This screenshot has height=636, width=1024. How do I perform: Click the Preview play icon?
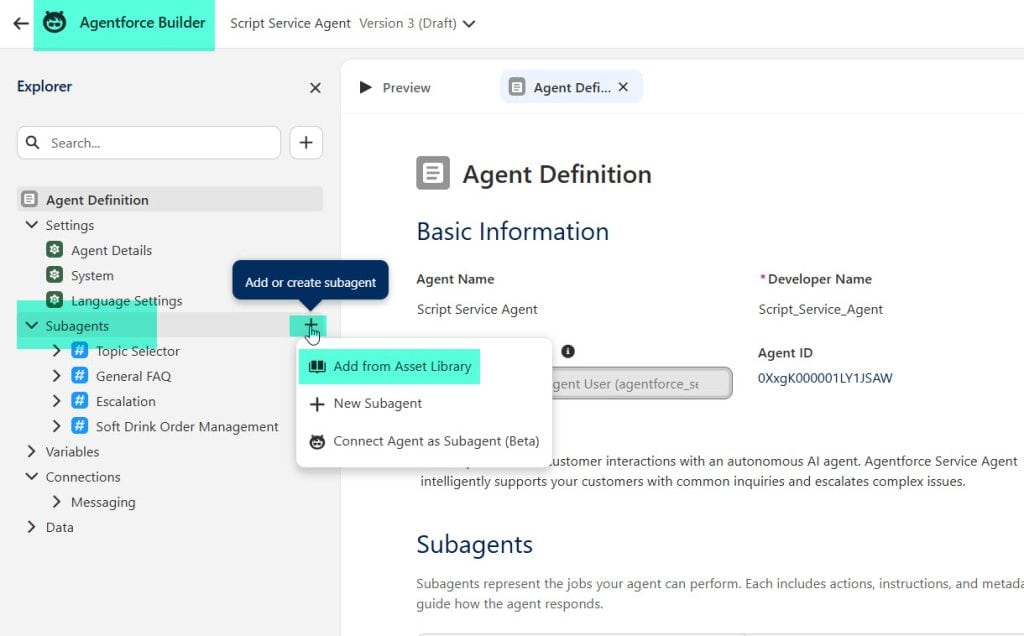(366, 87)
